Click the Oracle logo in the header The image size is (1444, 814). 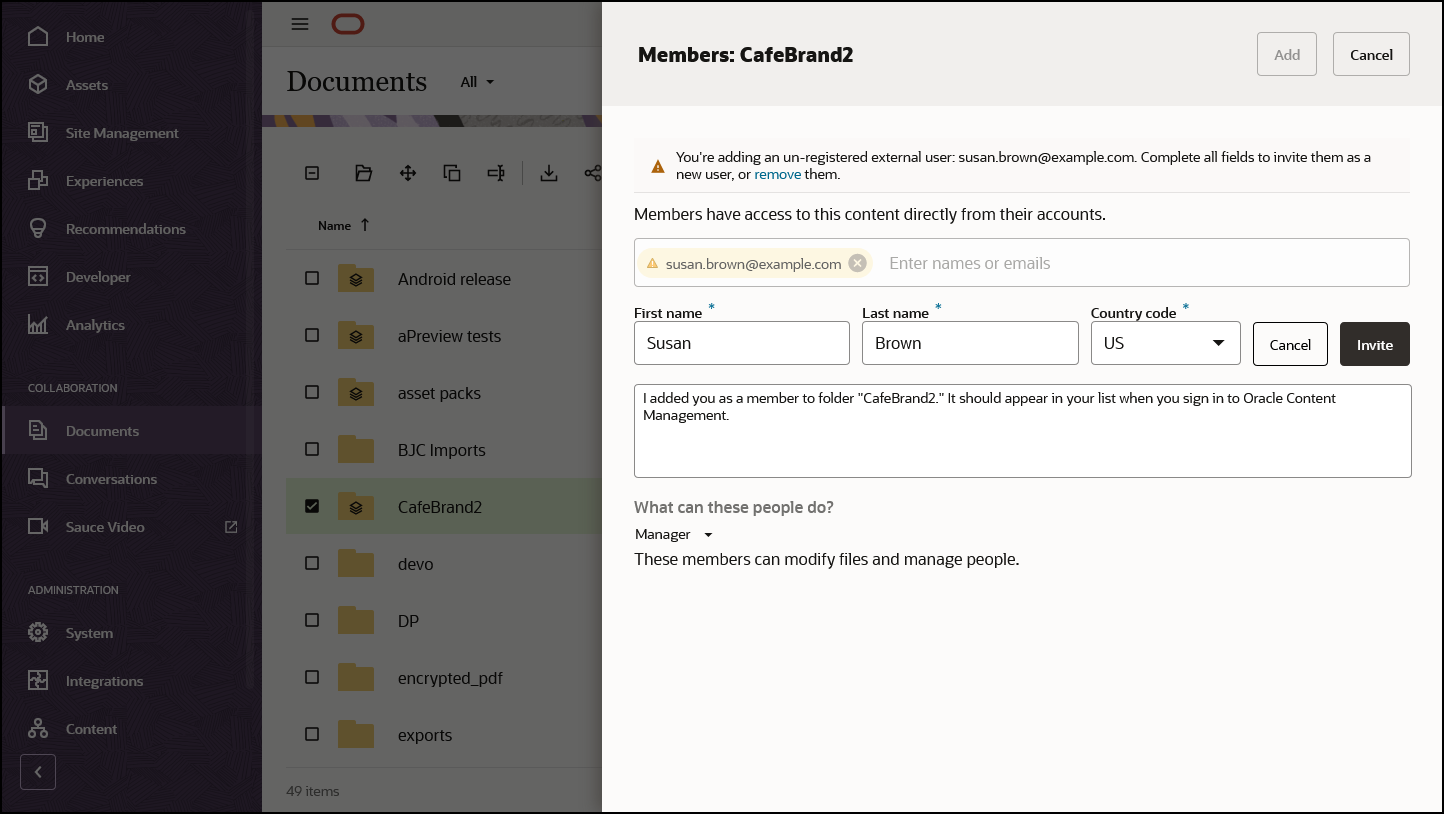(x=348, y=24)
